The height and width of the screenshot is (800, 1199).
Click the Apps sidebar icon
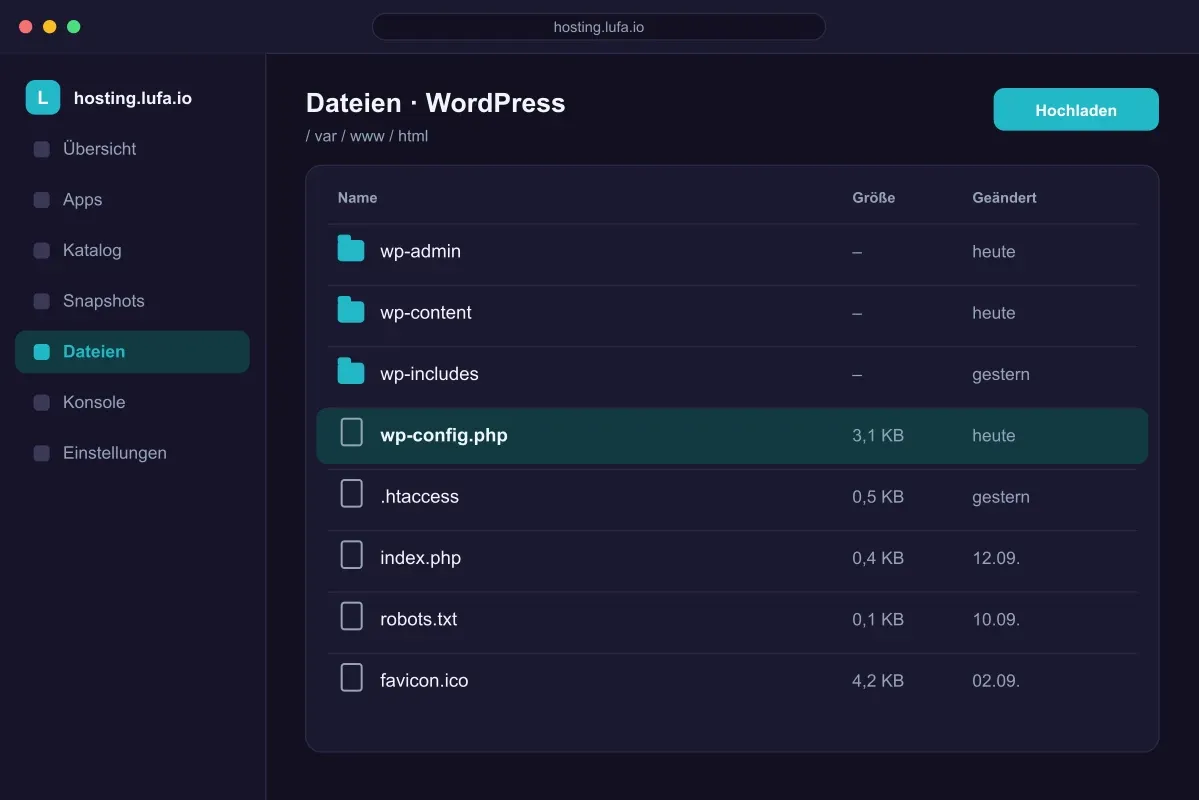[x=42, y=200]
